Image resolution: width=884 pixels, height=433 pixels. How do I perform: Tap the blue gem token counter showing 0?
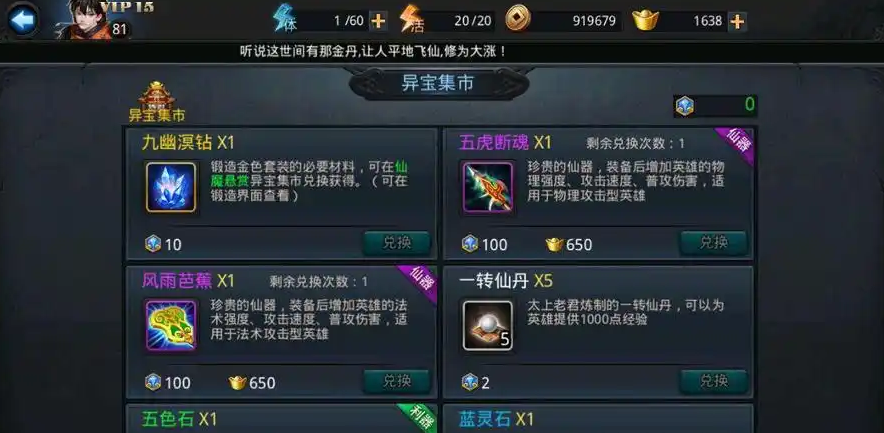(x=715, y=105)
